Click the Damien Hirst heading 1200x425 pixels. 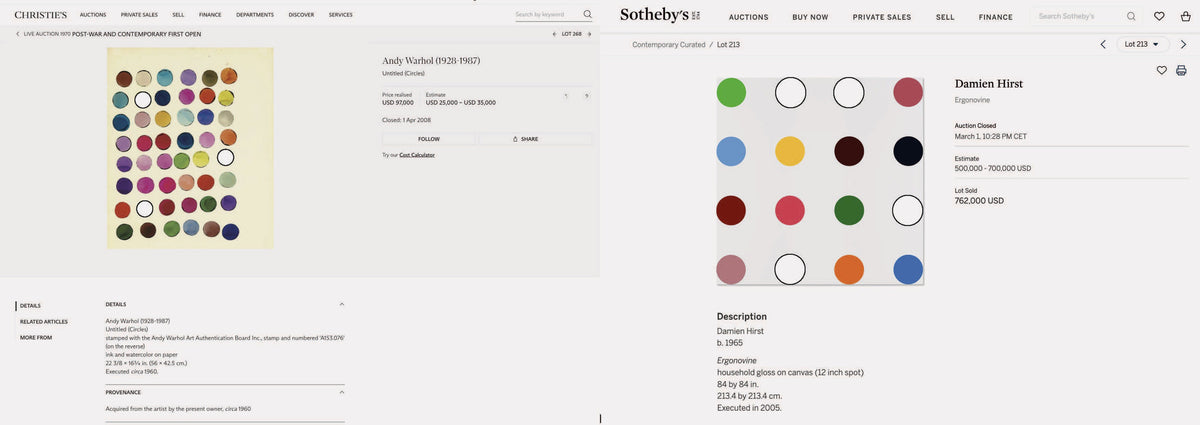pos(989,84)
